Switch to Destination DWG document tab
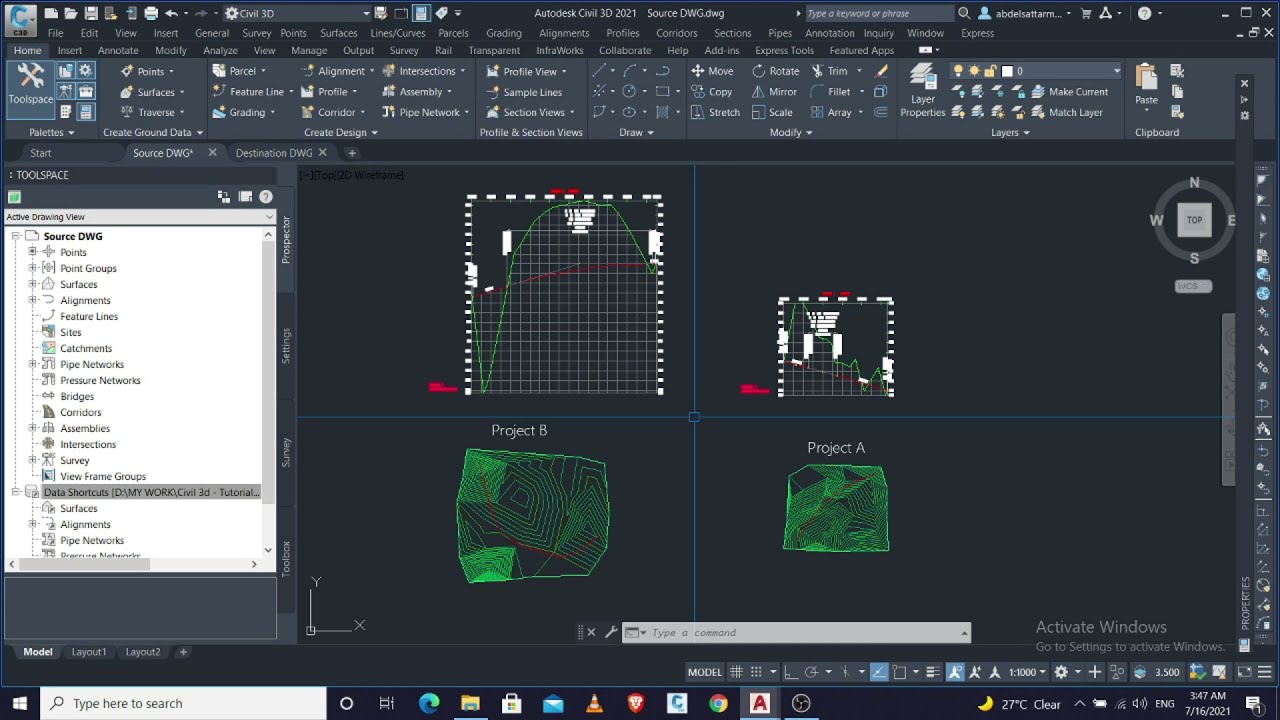Viewport: 1280px width, 720px height. point(274,153)
